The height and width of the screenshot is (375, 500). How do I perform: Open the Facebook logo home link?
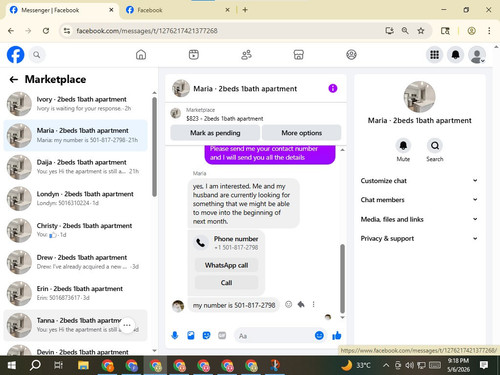coord(15,55)
